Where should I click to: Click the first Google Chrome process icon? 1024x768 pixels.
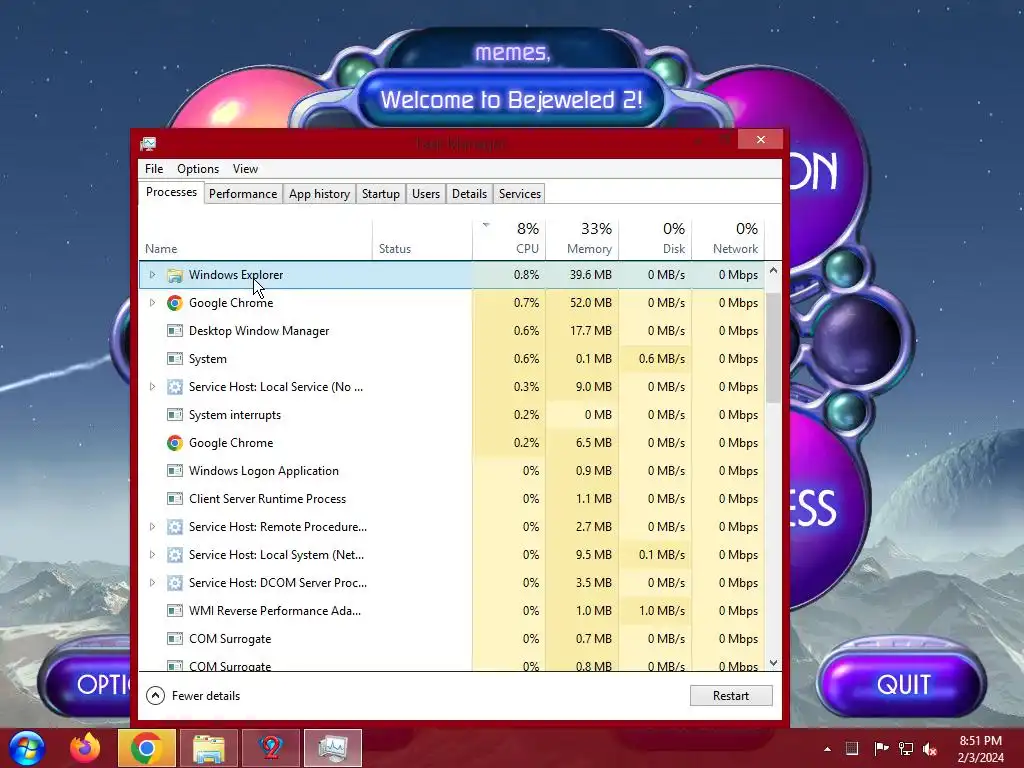point(174,303)
